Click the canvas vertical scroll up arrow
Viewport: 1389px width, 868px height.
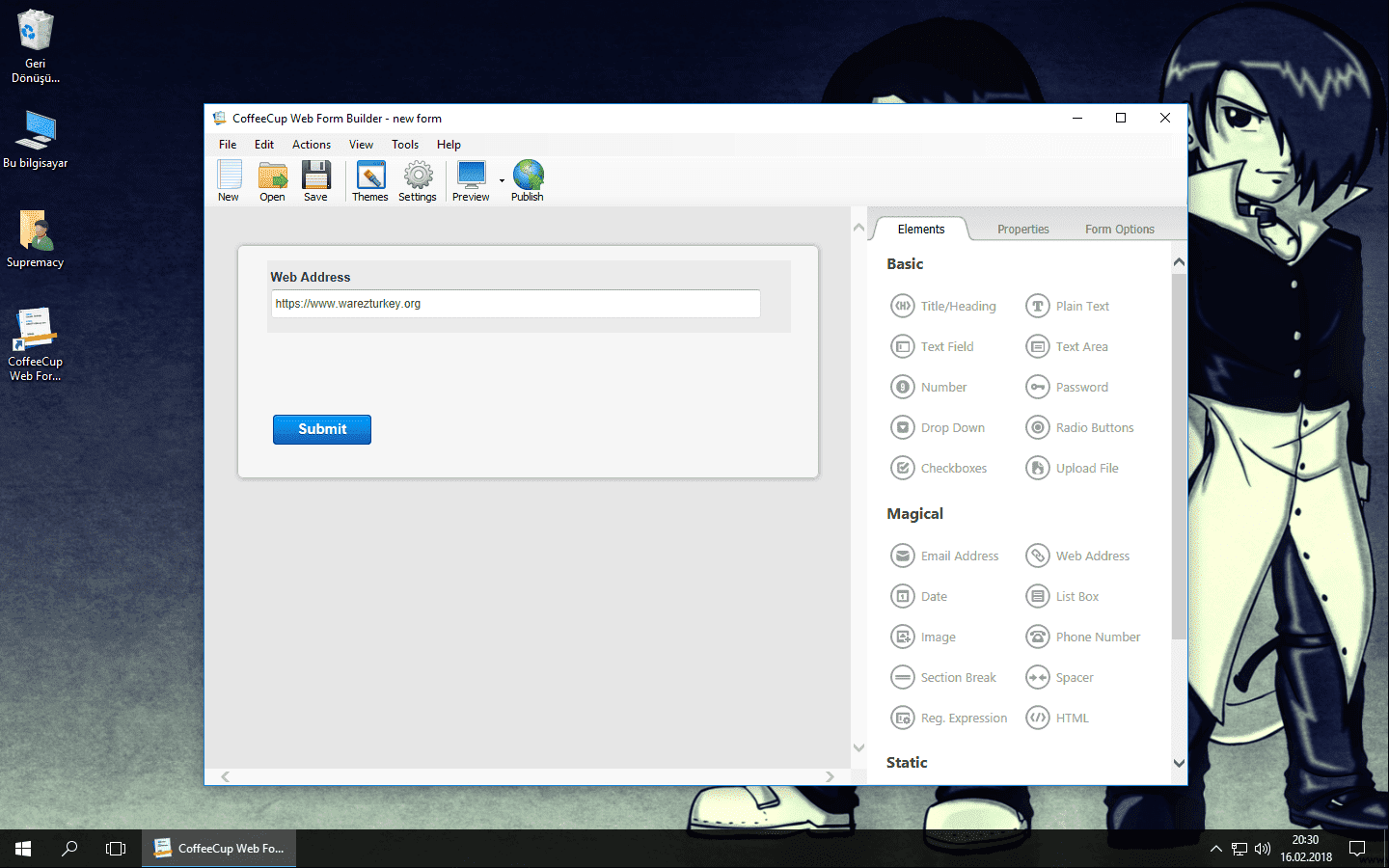click(858, 228)
